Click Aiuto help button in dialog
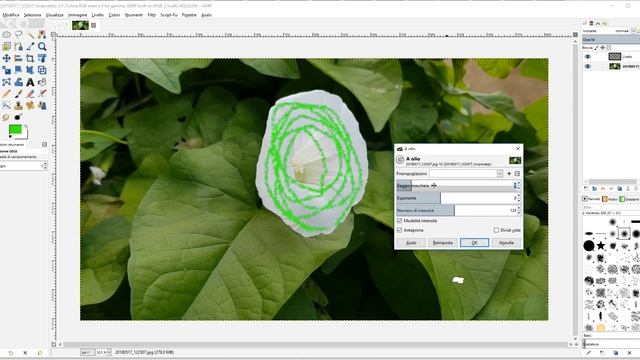 (x=411, y=243)
